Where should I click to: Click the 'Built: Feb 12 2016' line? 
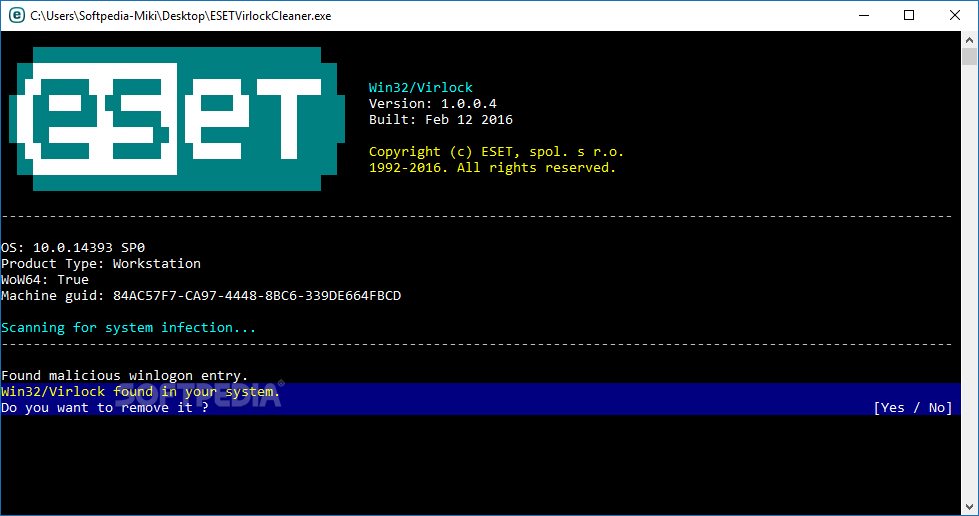441,120
